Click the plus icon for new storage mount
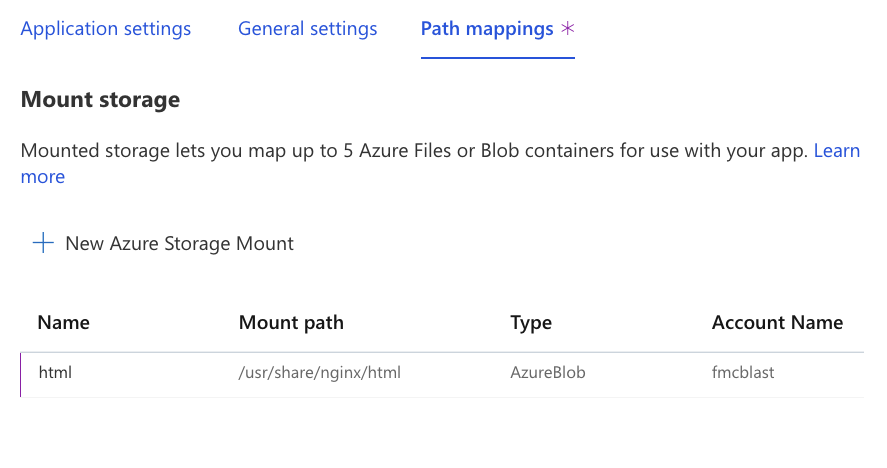Viewport: 887px width, 468px height. tap(43, 243)
